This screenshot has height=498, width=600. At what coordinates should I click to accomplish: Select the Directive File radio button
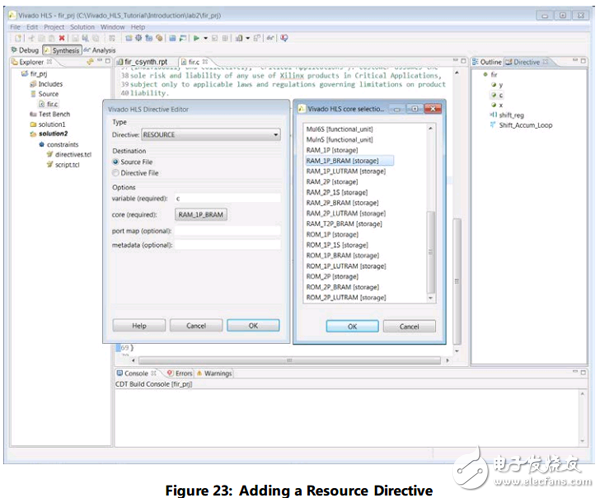point(116,172)
